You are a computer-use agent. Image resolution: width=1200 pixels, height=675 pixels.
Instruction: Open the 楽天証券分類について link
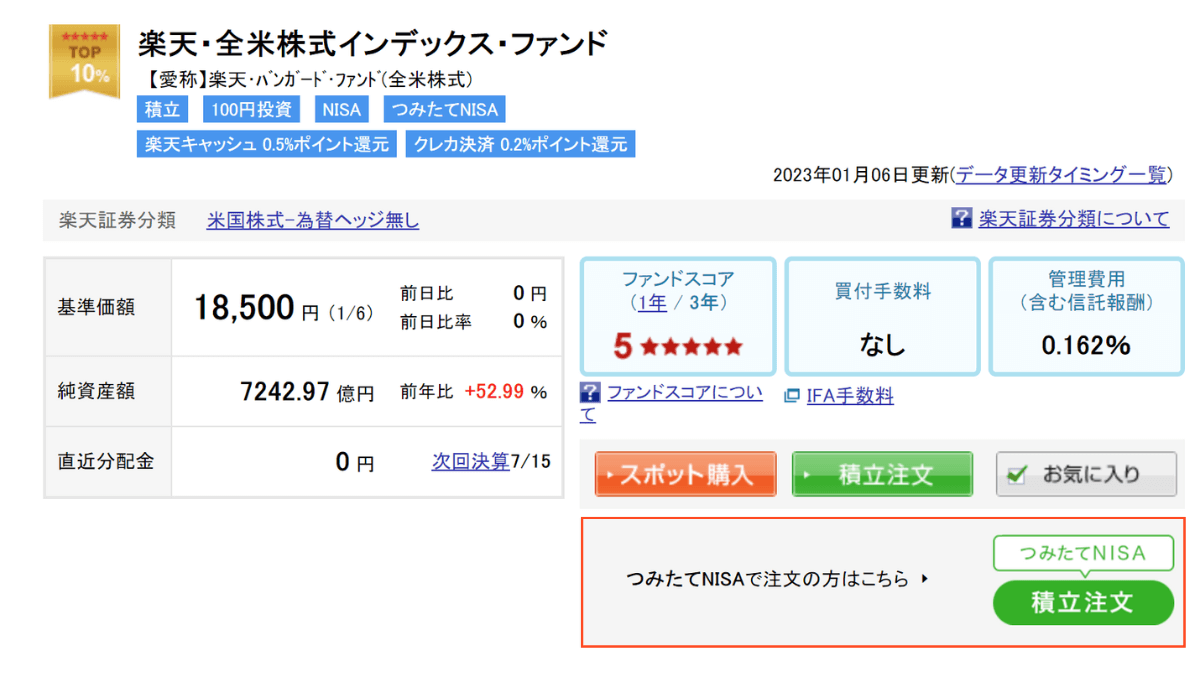tap(1074, 219)
